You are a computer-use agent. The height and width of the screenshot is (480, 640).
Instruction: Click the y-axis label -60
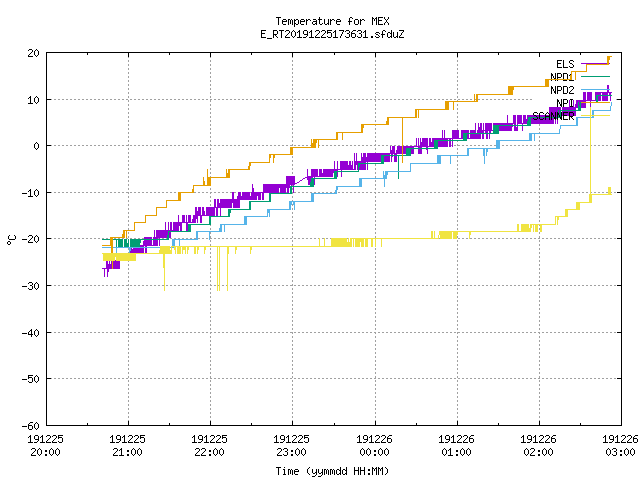click(30, 426)
